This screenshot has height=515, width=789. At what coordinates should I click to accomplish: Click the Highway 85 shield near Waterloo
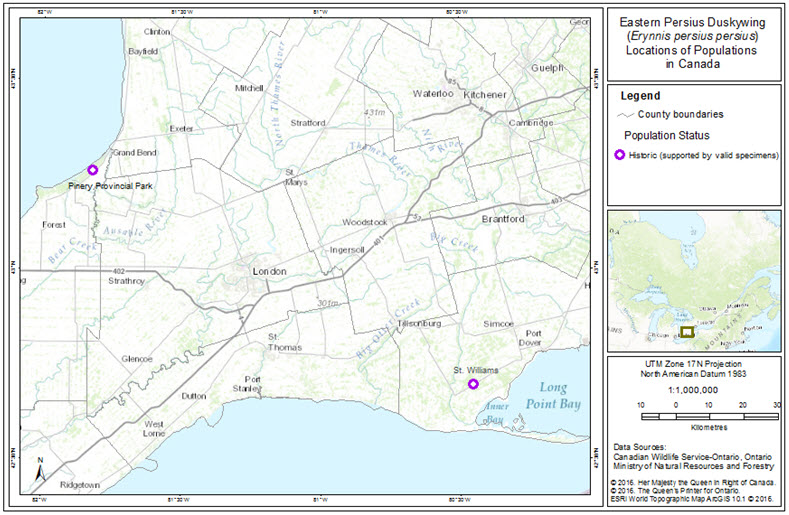click(452, 80)
